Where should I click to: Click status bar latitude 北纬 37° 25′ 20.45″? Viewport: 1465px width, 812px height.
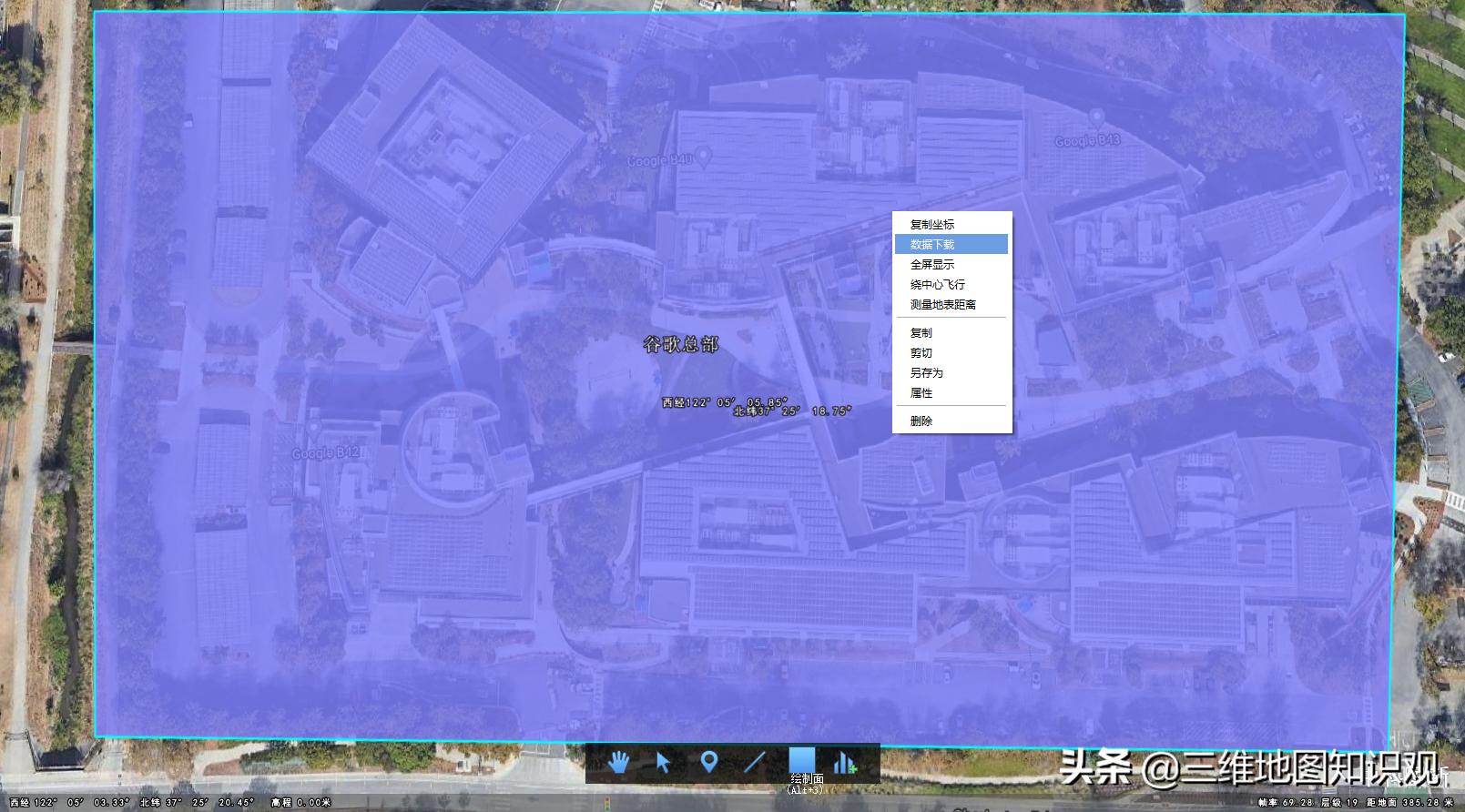point(198,802)
